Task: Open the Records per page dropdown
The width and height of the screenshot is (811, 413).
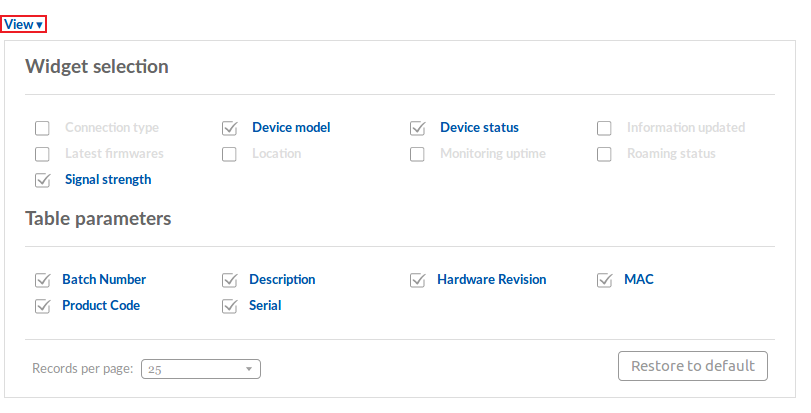Action: pyautogui.click(x=200, y=369)
